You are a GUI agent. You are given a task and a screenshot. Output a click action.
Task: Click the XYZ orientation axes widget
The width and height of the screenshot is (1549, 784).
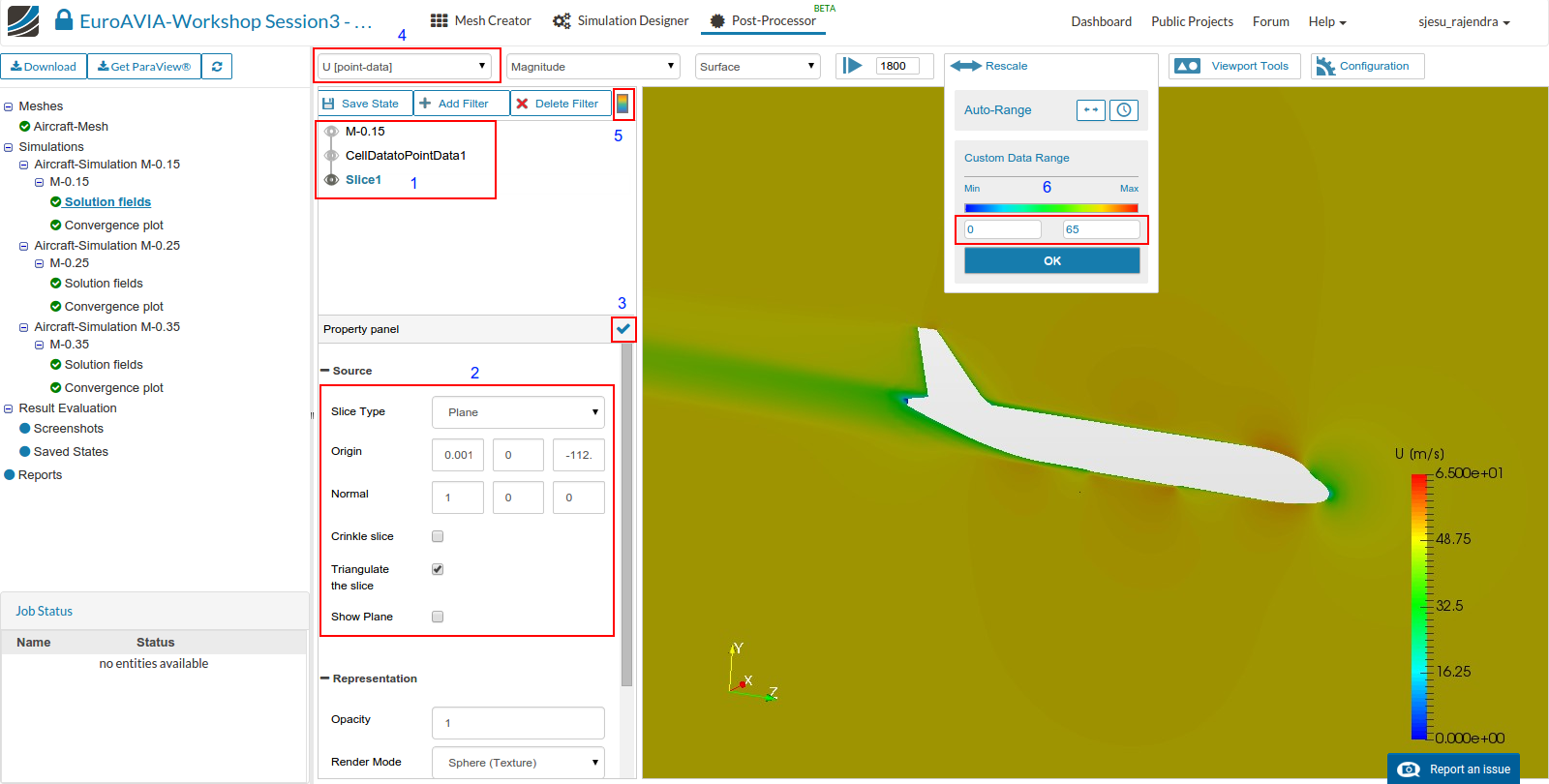pyautogui.click(x=752, y=670)
